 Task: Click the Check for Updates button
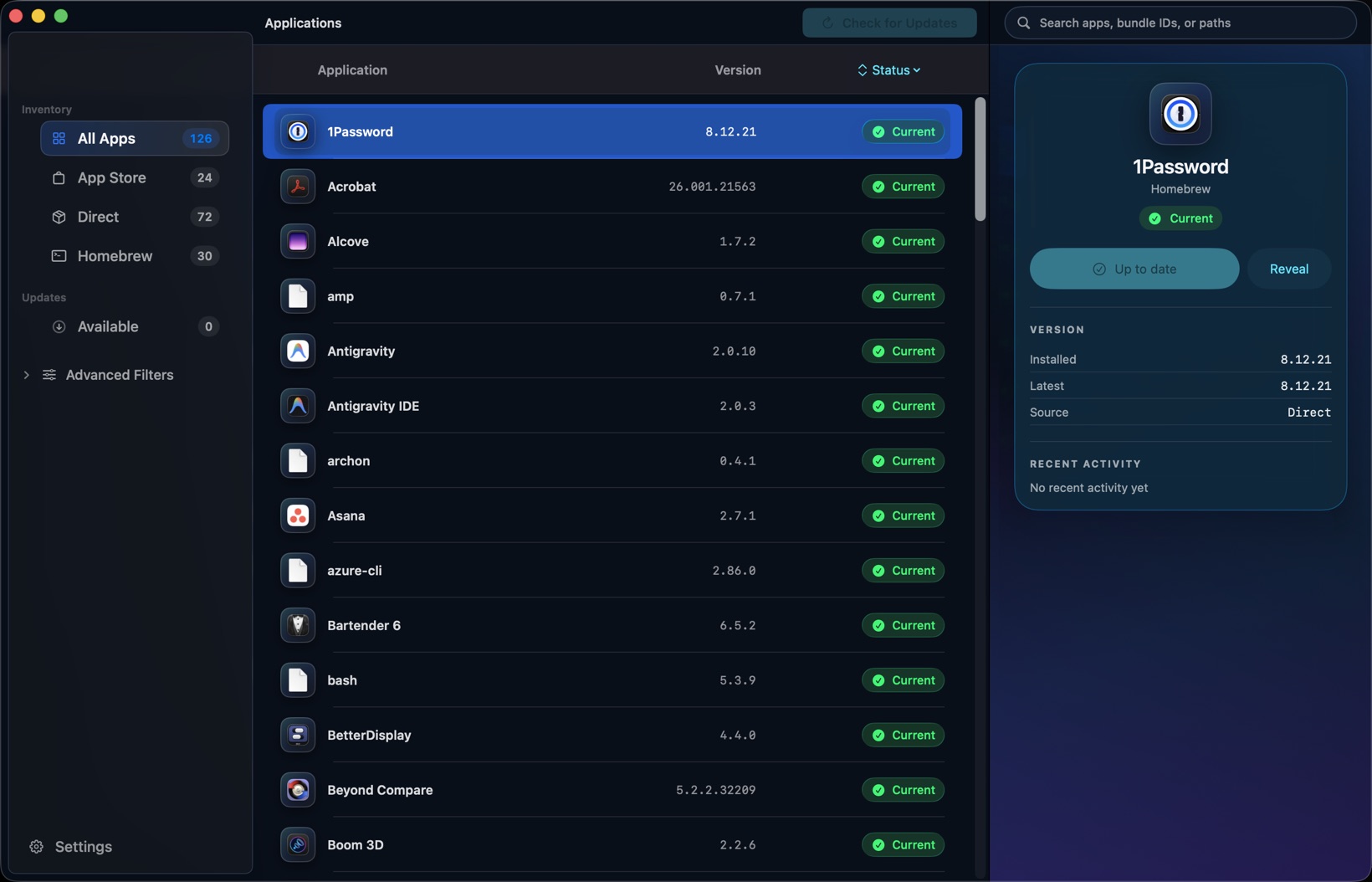(889, 23)
